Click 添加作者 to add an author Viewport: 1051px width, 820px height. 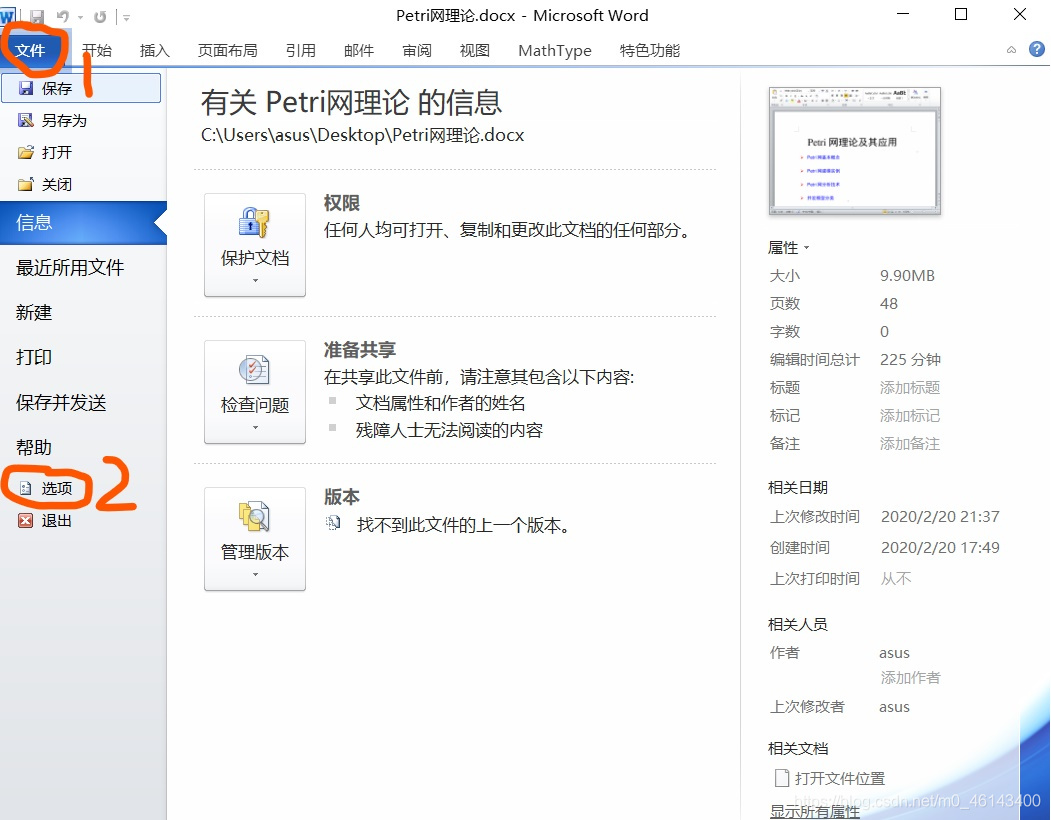pyautogui.click(x=910, y=678)
